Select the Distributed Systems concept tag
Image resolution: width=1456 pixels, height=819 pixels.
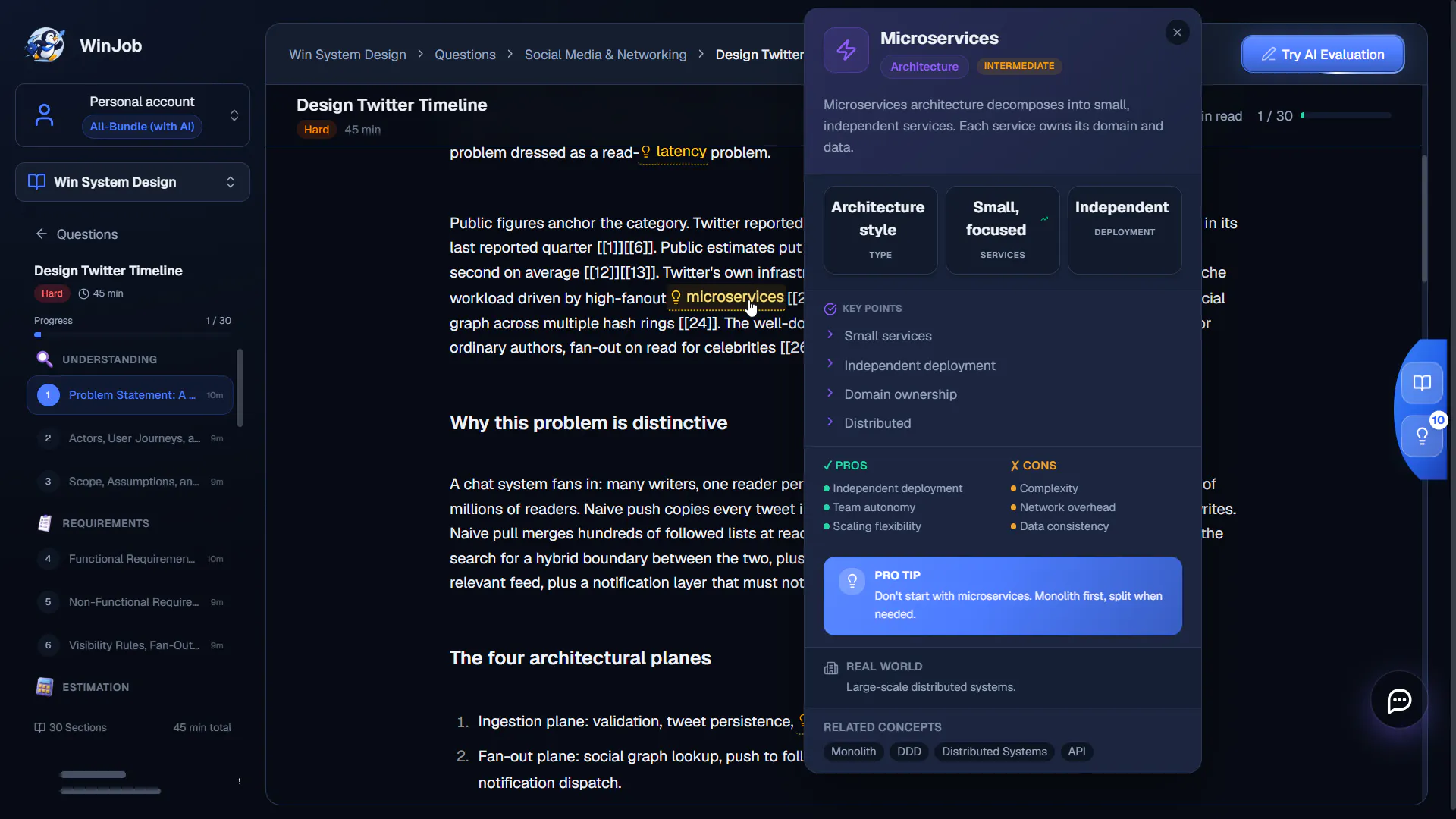pyautogui.click(x=994, y=752)
